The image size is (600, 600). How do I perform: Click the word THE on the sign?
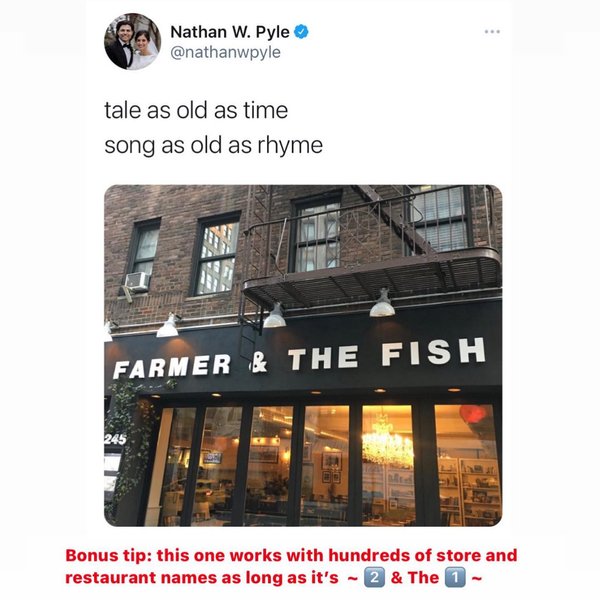324,358
